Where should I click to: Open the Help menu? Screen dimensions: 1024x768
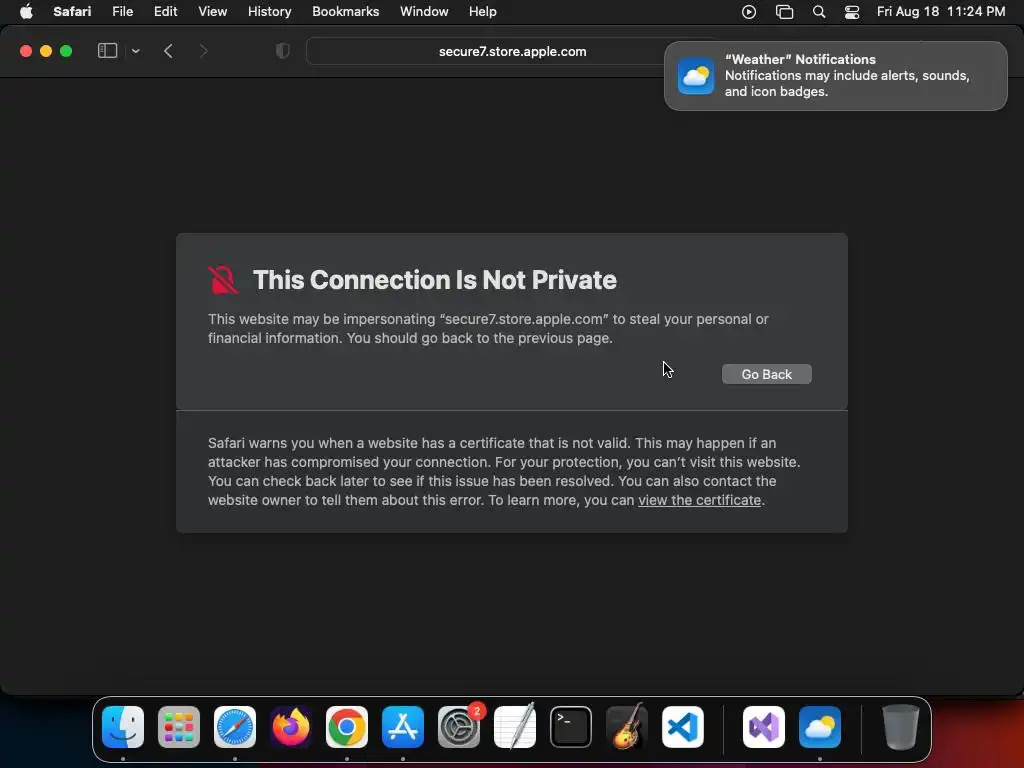coord(483,12)
